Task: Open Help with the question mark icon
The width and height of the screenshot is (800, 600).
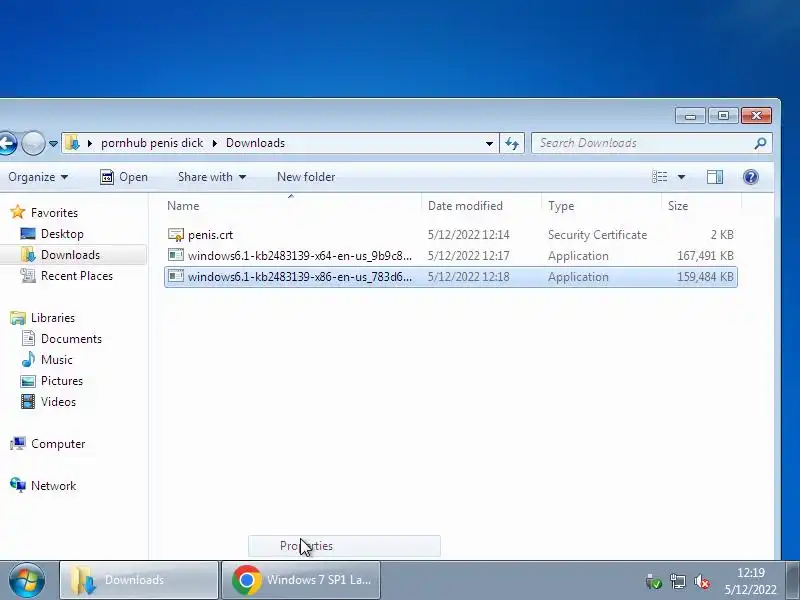Action: [751, 177]
